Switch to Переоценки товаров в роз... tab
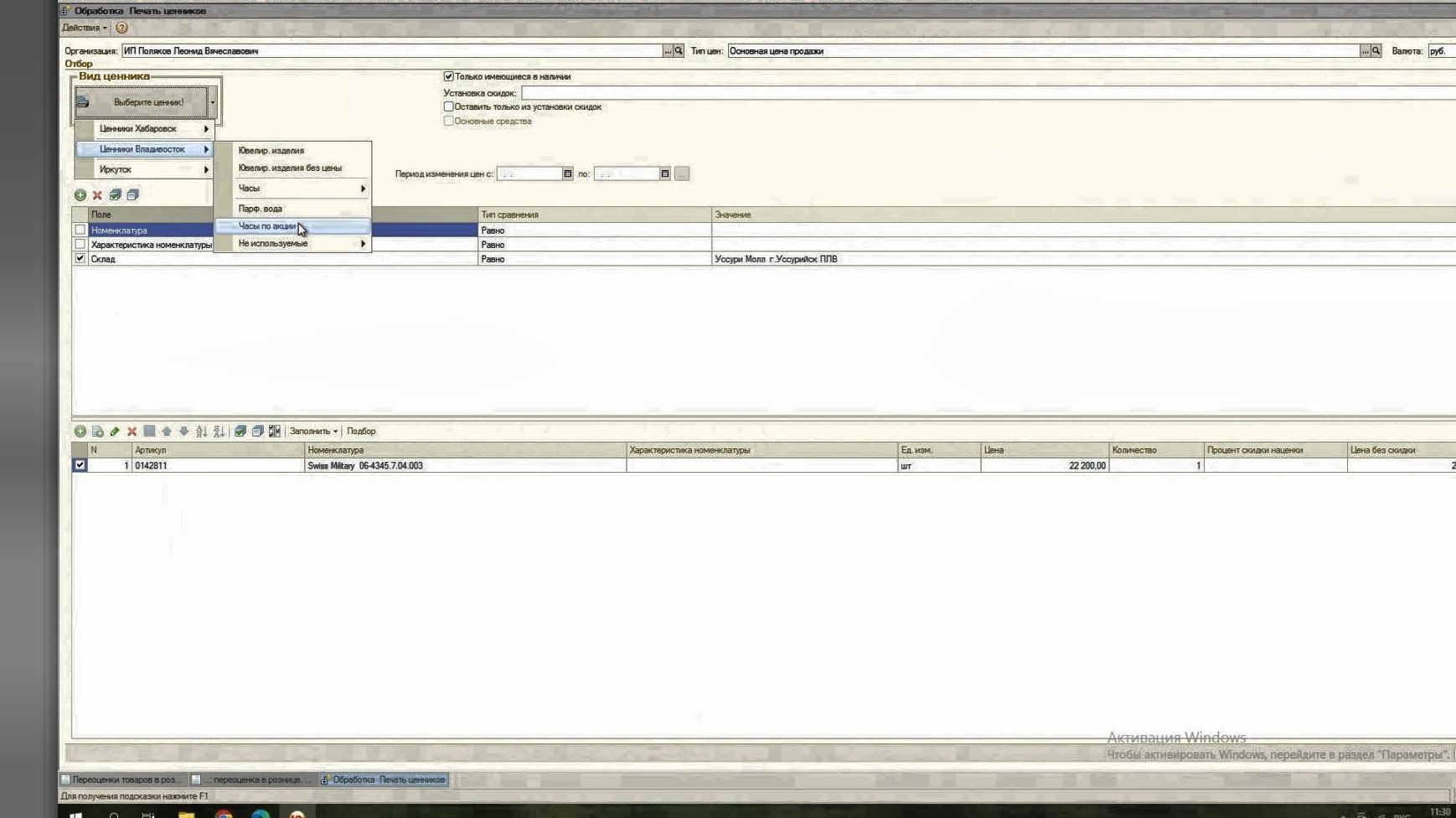The height and width of the screenshot is (818, 1456). pyautogui.click(x=122, y=780)
